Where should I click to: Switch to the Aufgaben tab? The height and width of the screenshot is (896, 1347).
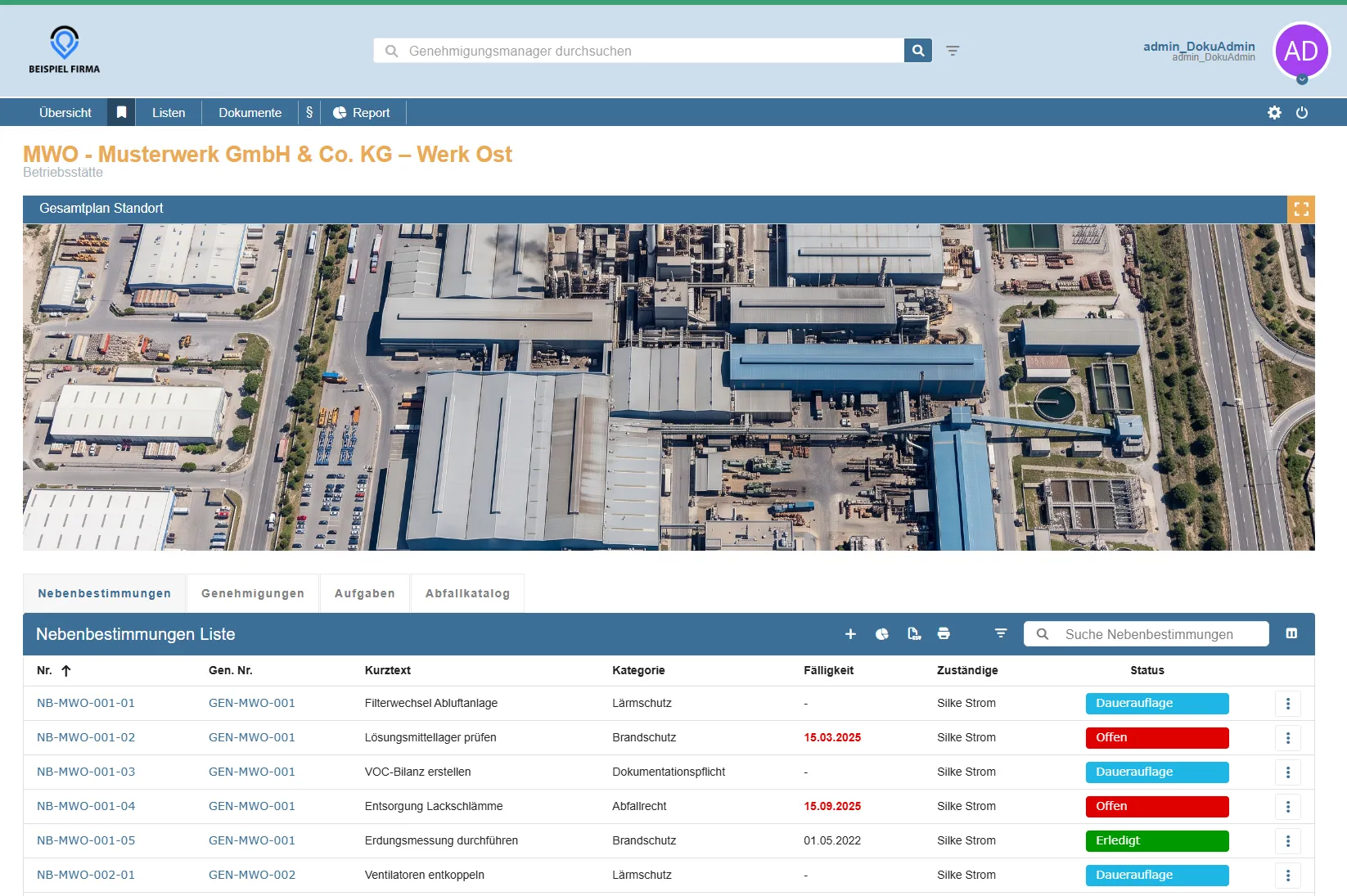(x=364, y=594)
